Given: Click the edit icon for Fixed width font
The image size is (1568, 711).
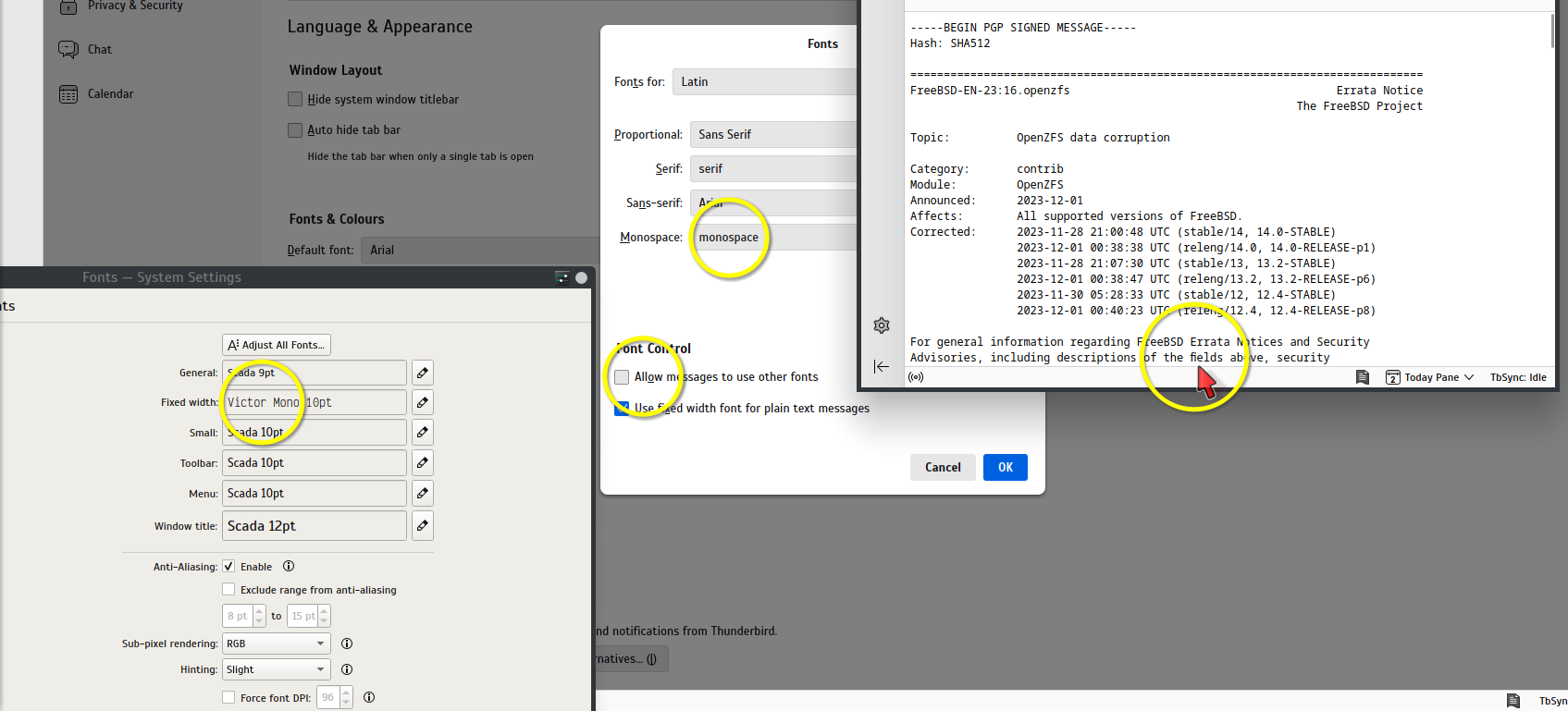Looking at the screenshot, I should 422,402.
